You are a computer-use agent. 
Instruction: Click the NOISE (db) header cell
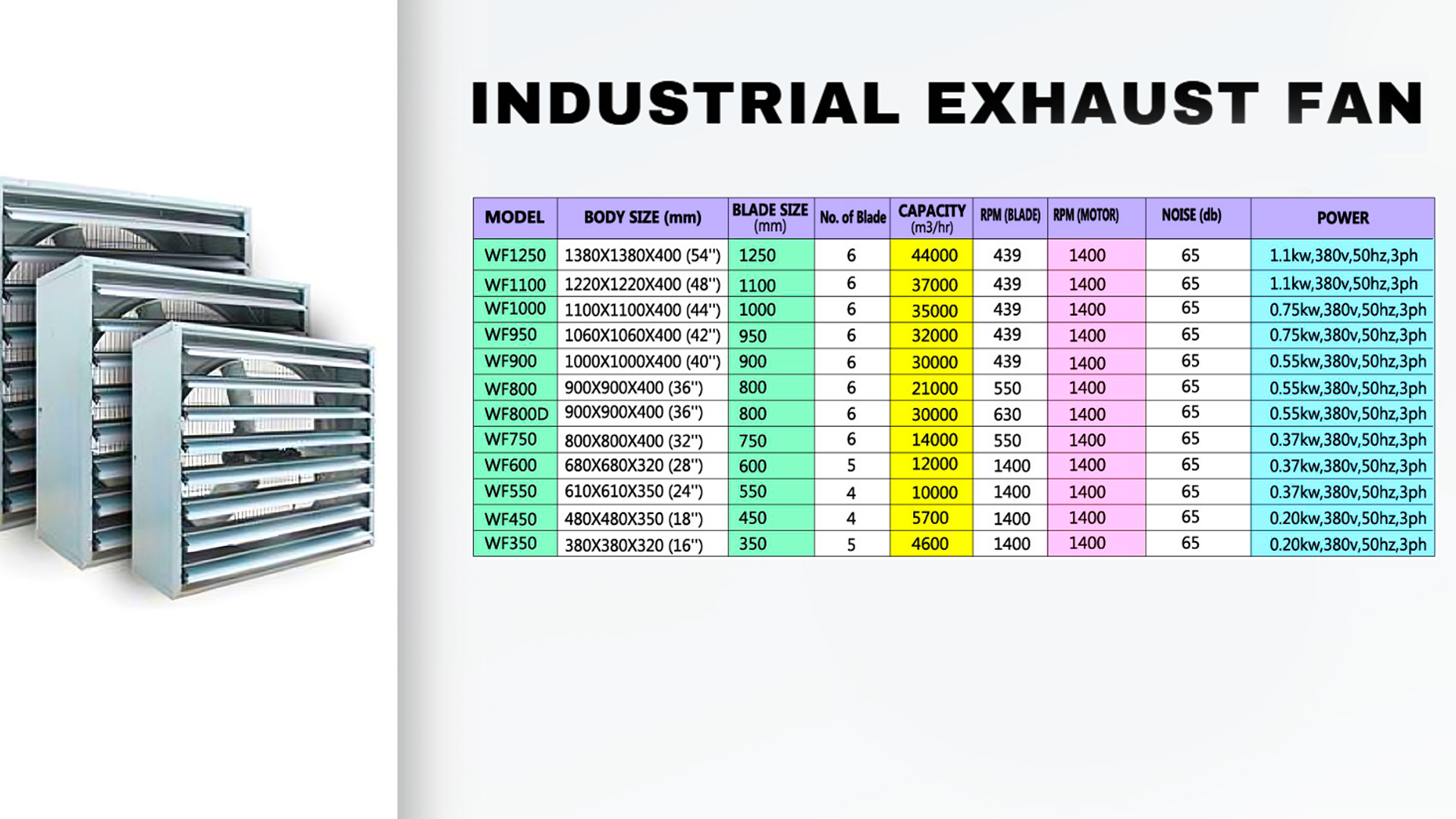coord(1191,216)
